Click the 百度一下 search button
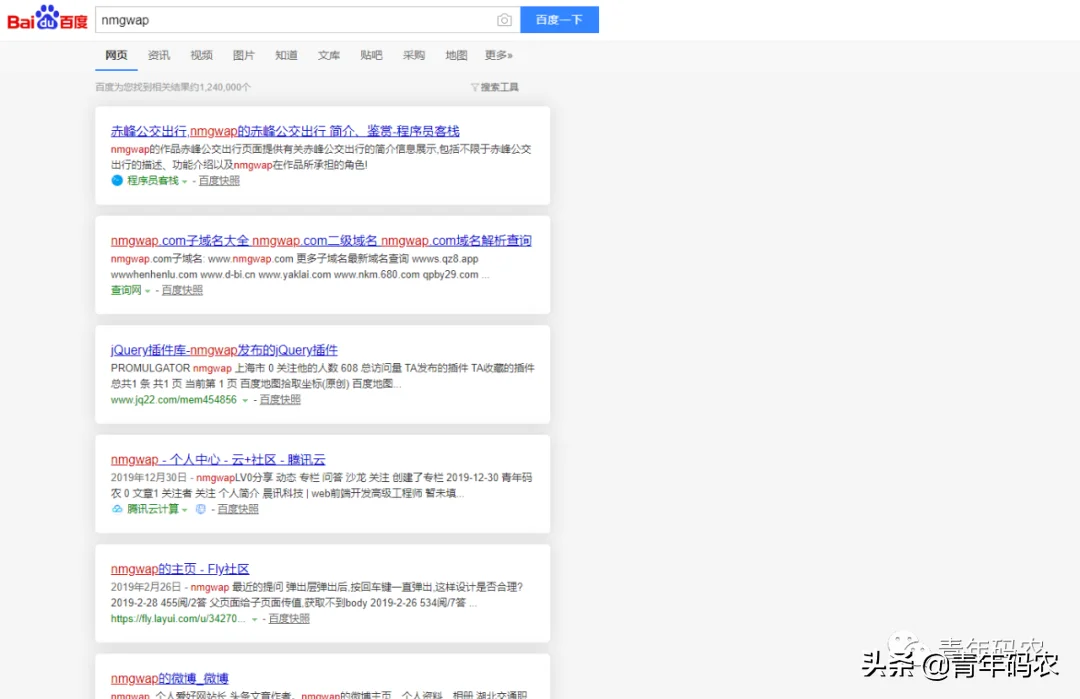The width and height of the screenshot is (1080, 699). (559, 20)
